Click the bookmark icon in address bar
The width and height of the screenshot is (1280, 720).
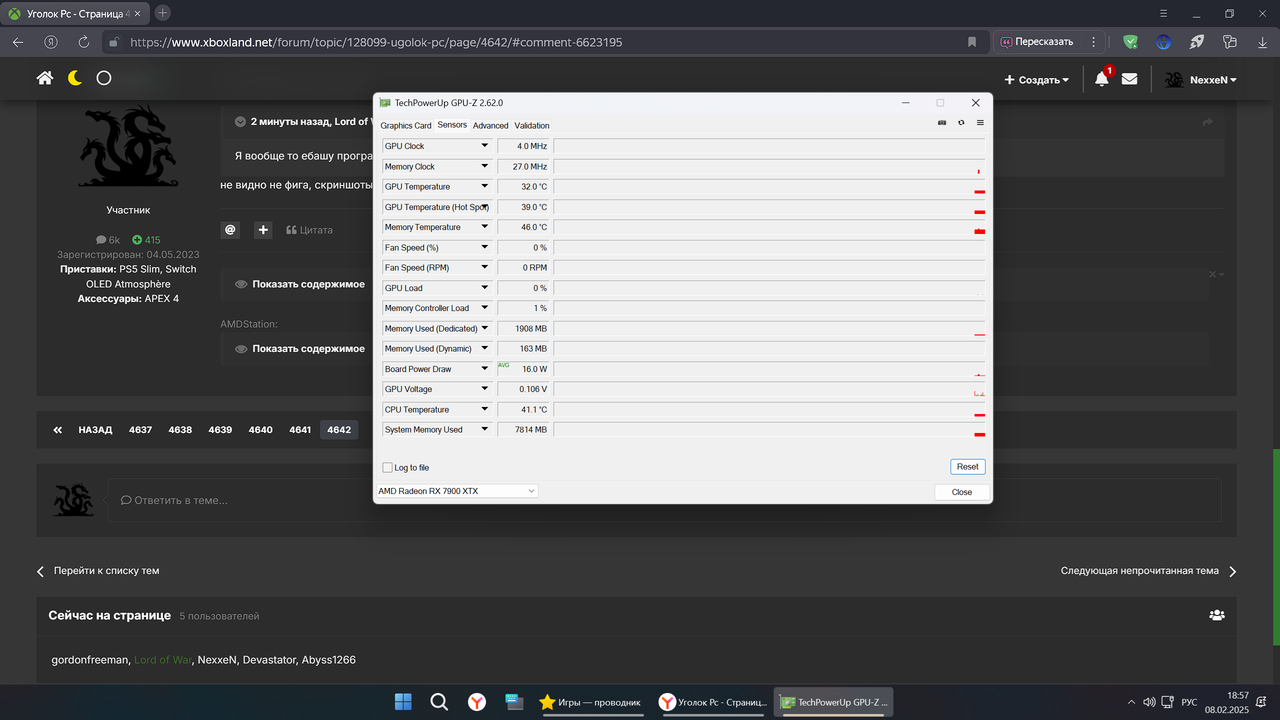pos(972,42)
